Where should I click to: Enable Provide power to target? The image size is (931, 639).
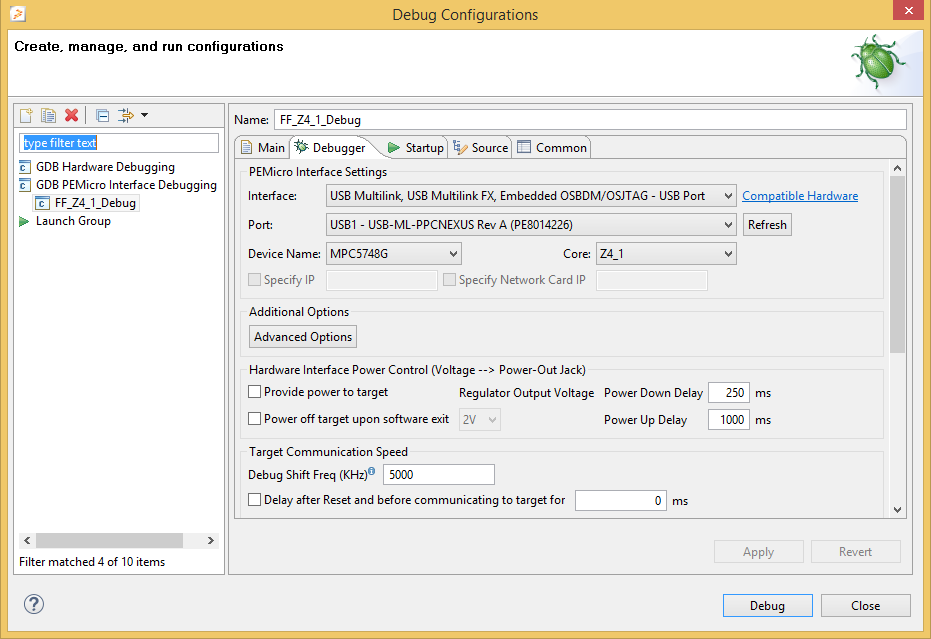(x=256, y=392)
